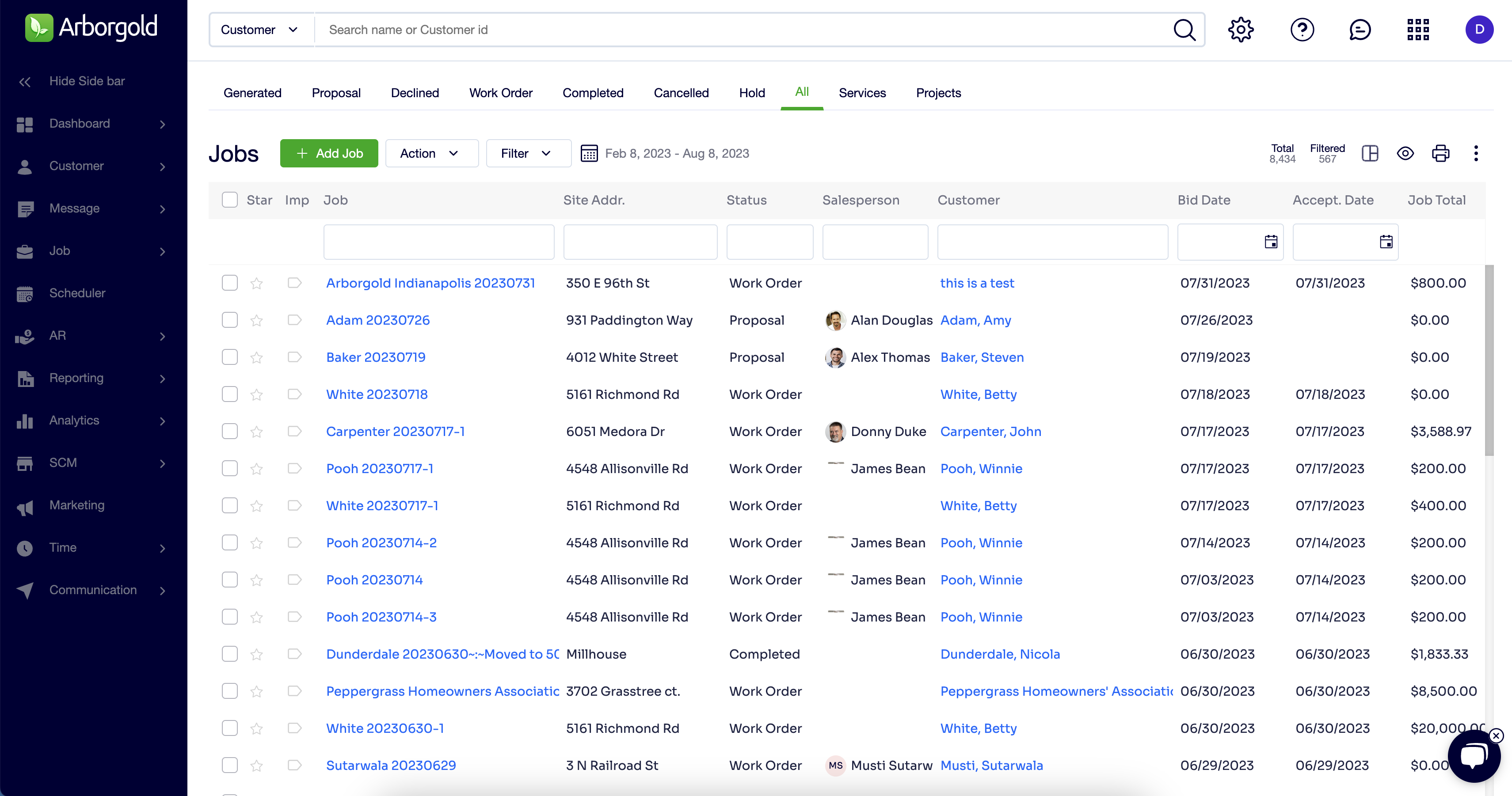Click the print icon in Jobs toolbar

[x=1440, y=153]
